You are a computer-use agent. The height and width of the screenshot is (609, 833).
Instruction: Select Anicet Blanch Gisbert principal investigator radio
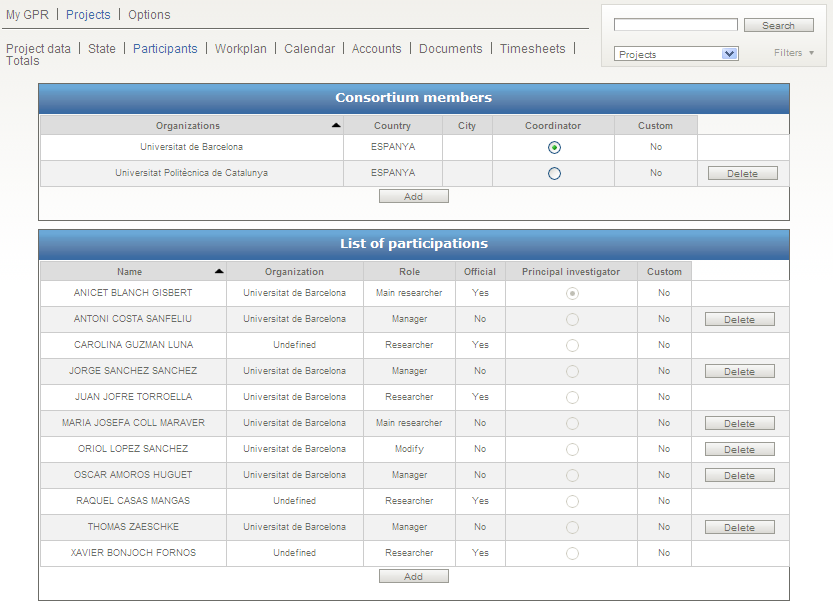click(572, 293)
